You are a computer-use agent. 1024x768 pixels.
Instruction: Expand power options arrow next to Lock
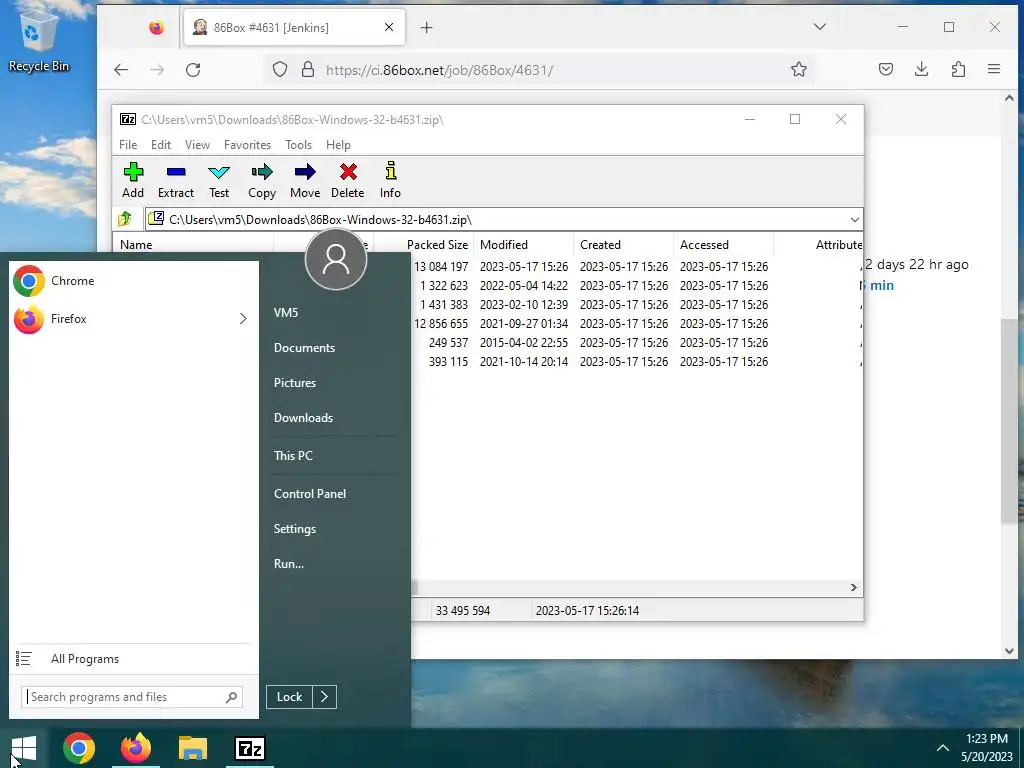(x=325, y=697)
